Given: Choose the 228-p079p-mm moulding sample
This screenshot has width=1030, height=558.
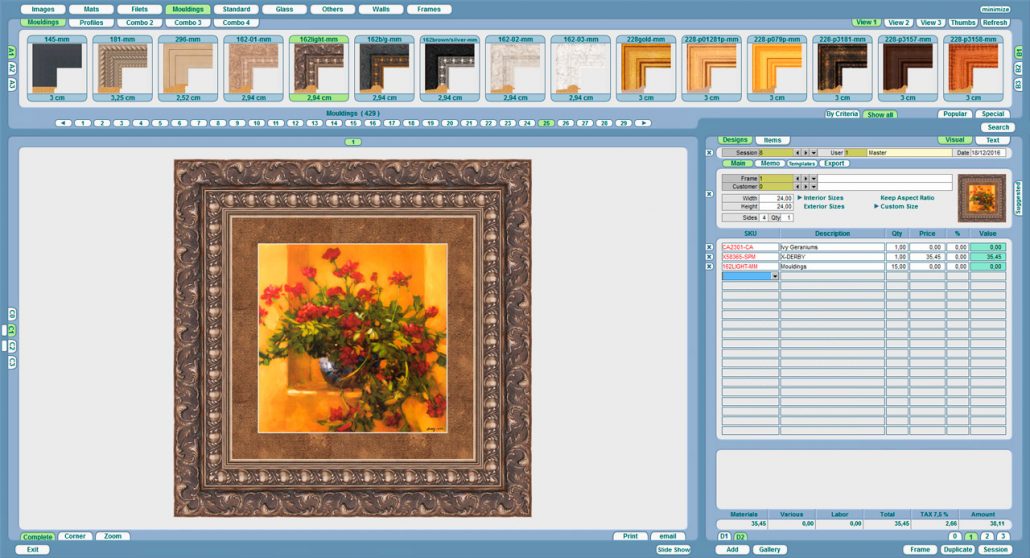Looking at the screenshot, I should click(777, 68).
